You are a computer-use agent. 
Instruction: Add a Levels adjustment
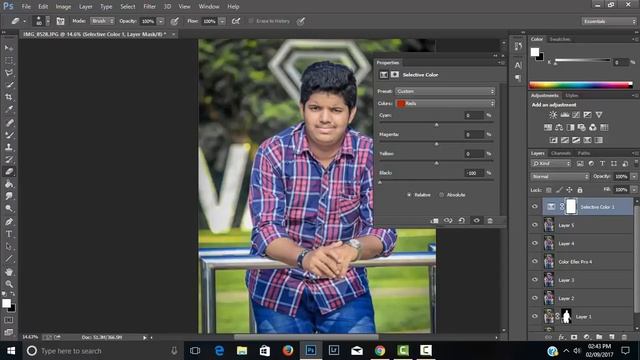click(564, 115)
